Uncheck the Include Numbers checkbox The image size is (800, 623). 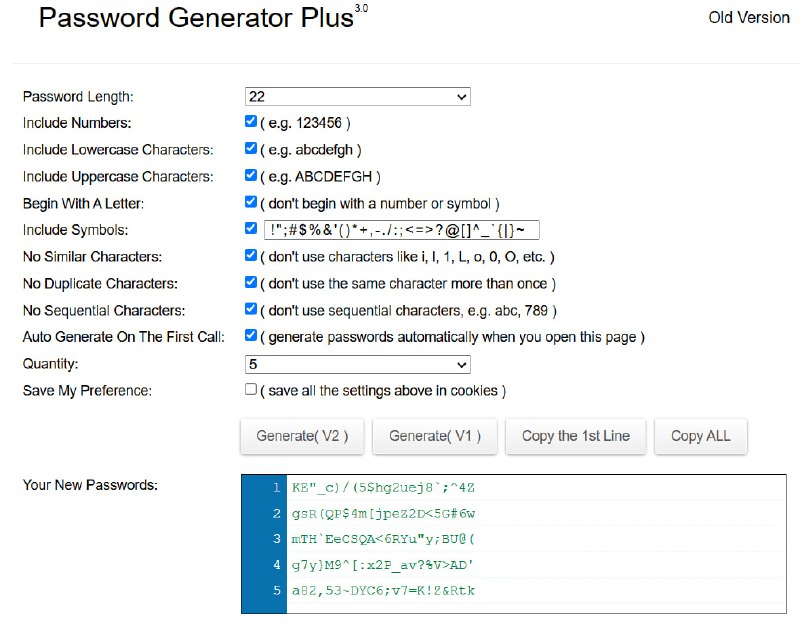pyautogui.click(x=251, y=122)
